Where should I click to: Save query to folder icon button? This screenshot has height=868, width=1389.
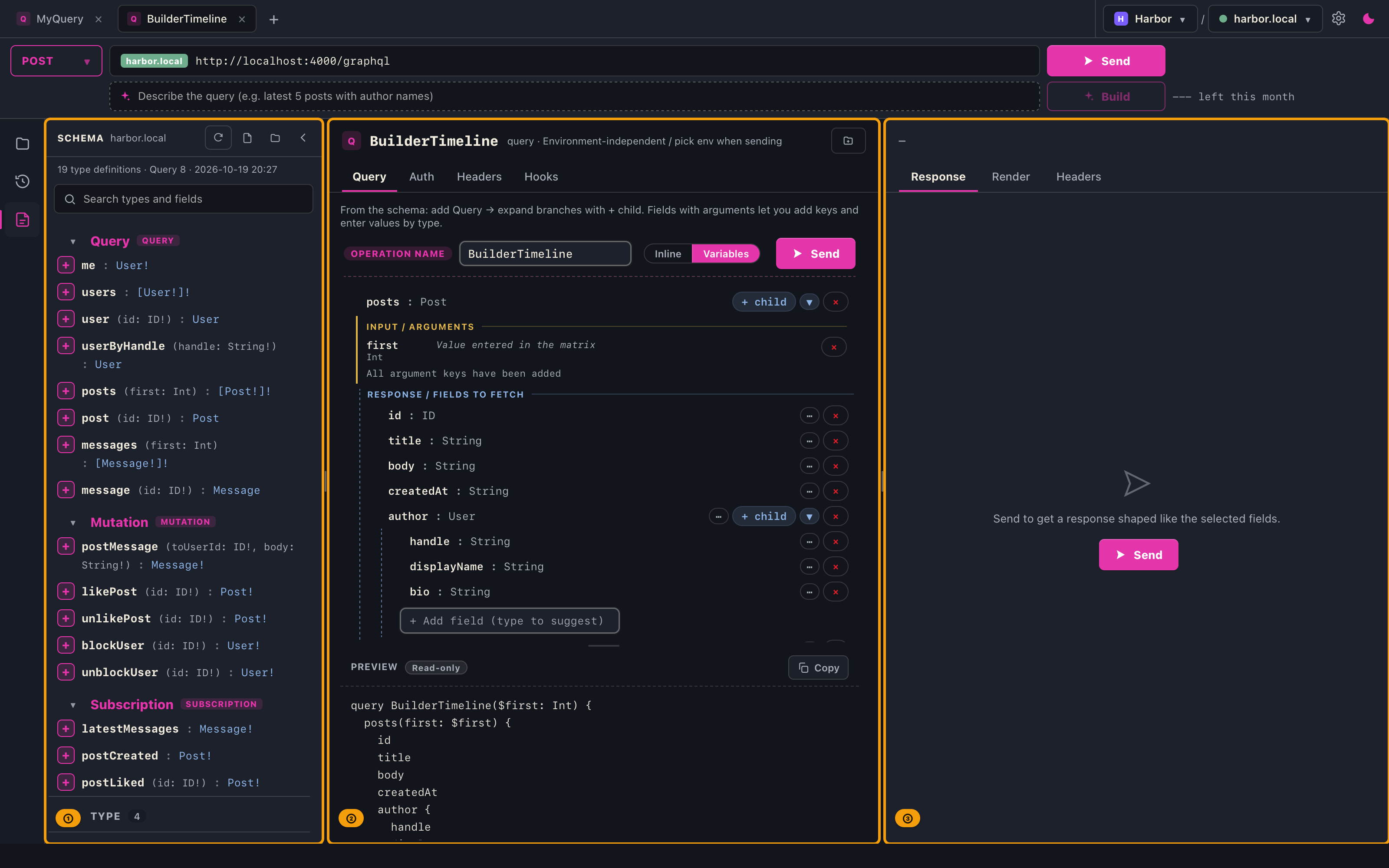(848, 141)
